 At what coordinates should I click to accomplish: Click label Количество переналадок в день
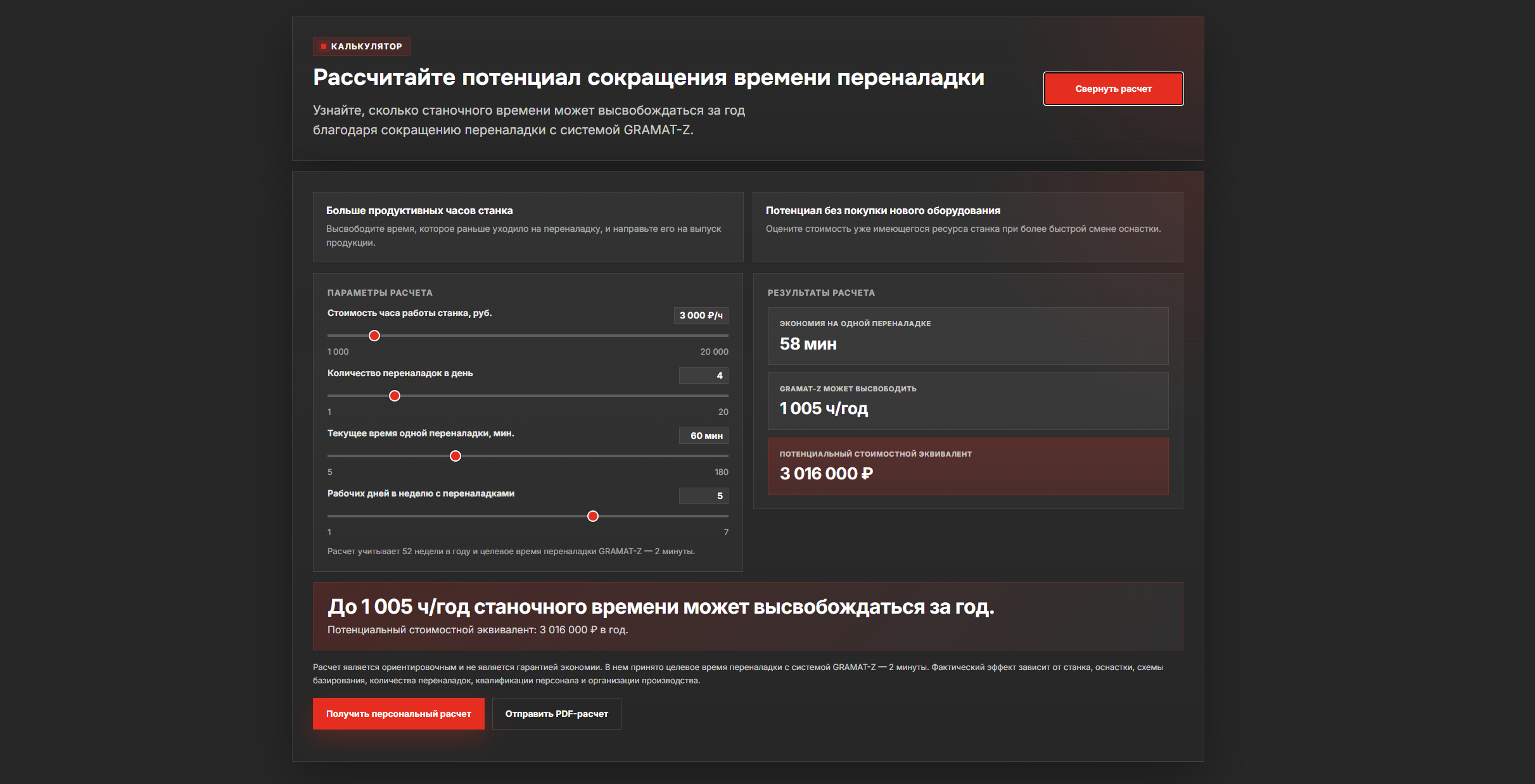(400, 373)
